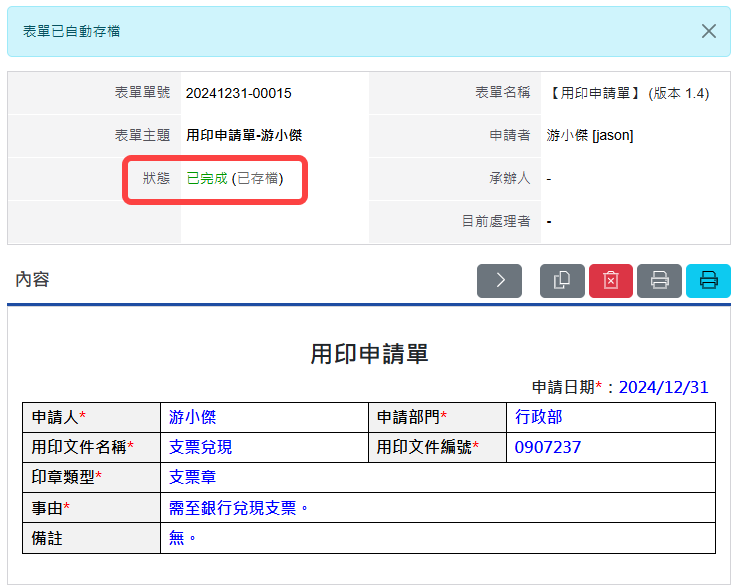
Task: Click the 內容 section heading
Action: [32, 279]
